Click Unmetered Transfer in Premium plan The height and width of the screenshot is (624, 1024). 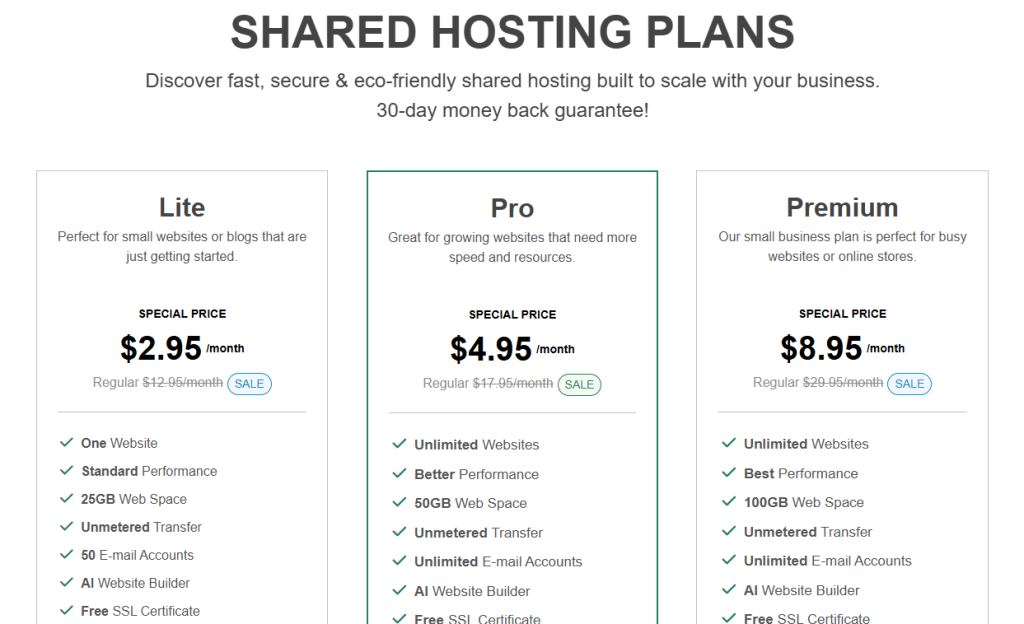tap(808, 532)
